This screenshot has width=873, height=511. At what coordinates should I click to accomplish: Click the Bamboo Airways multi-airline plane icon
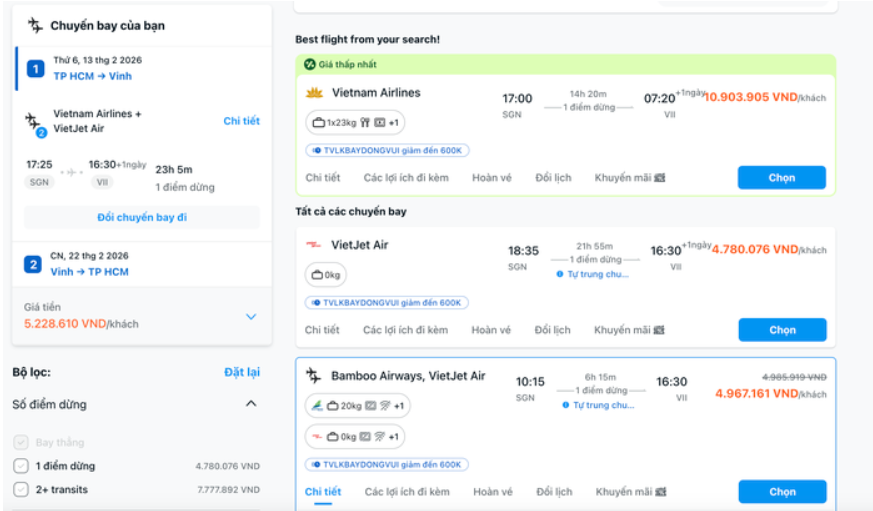314,376
